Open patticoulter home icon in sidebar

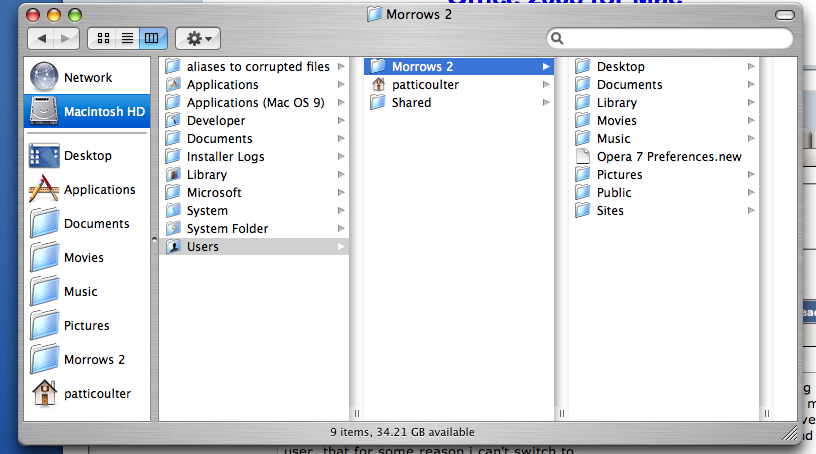[x=44, y=393]
